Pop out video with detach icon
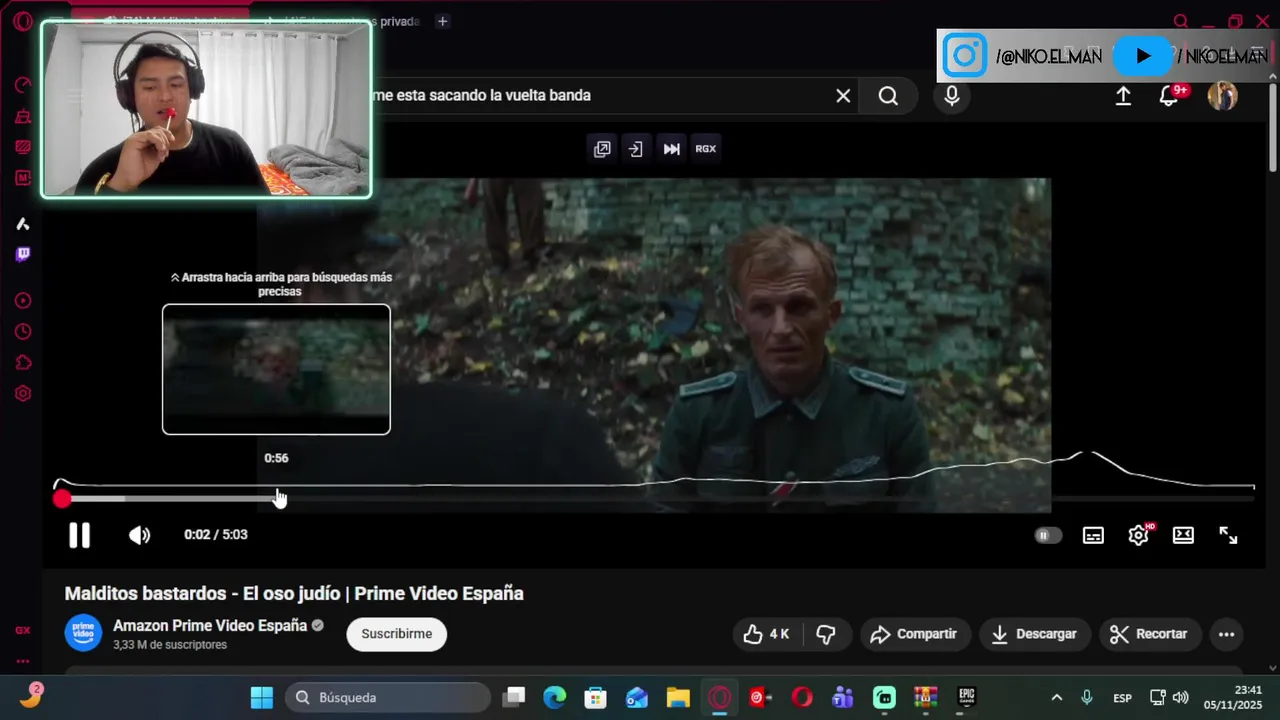 (602, 149)
